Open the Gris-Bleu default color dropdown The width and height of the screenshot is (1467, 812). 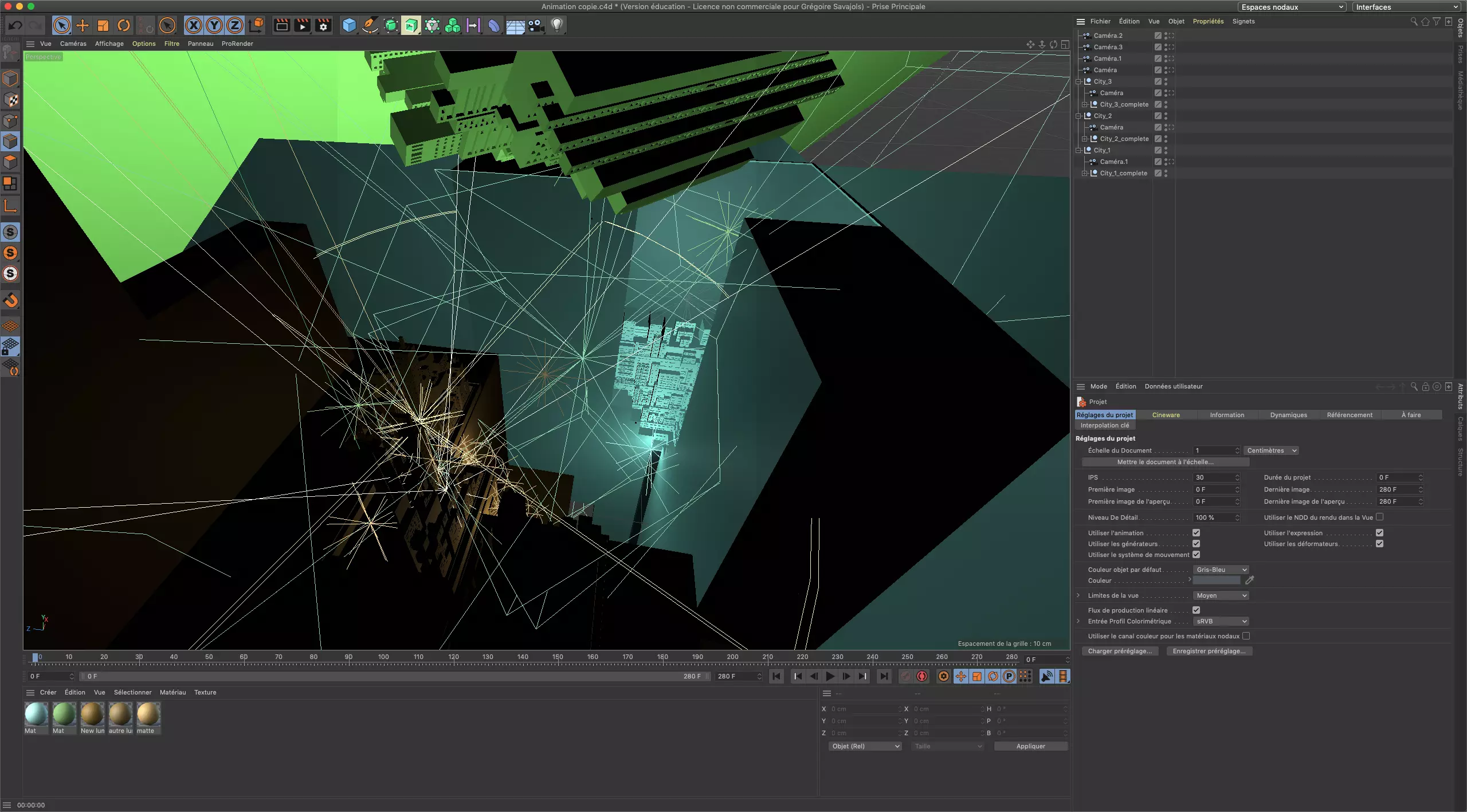click(x=1221, y=570)
